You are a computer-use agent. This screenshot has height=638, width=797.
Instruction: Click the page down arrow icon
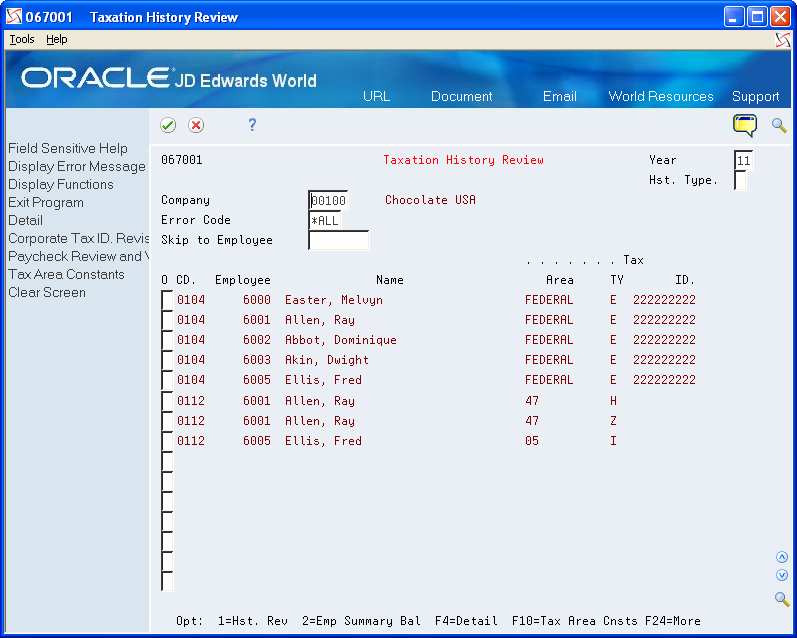click(782, 575)
